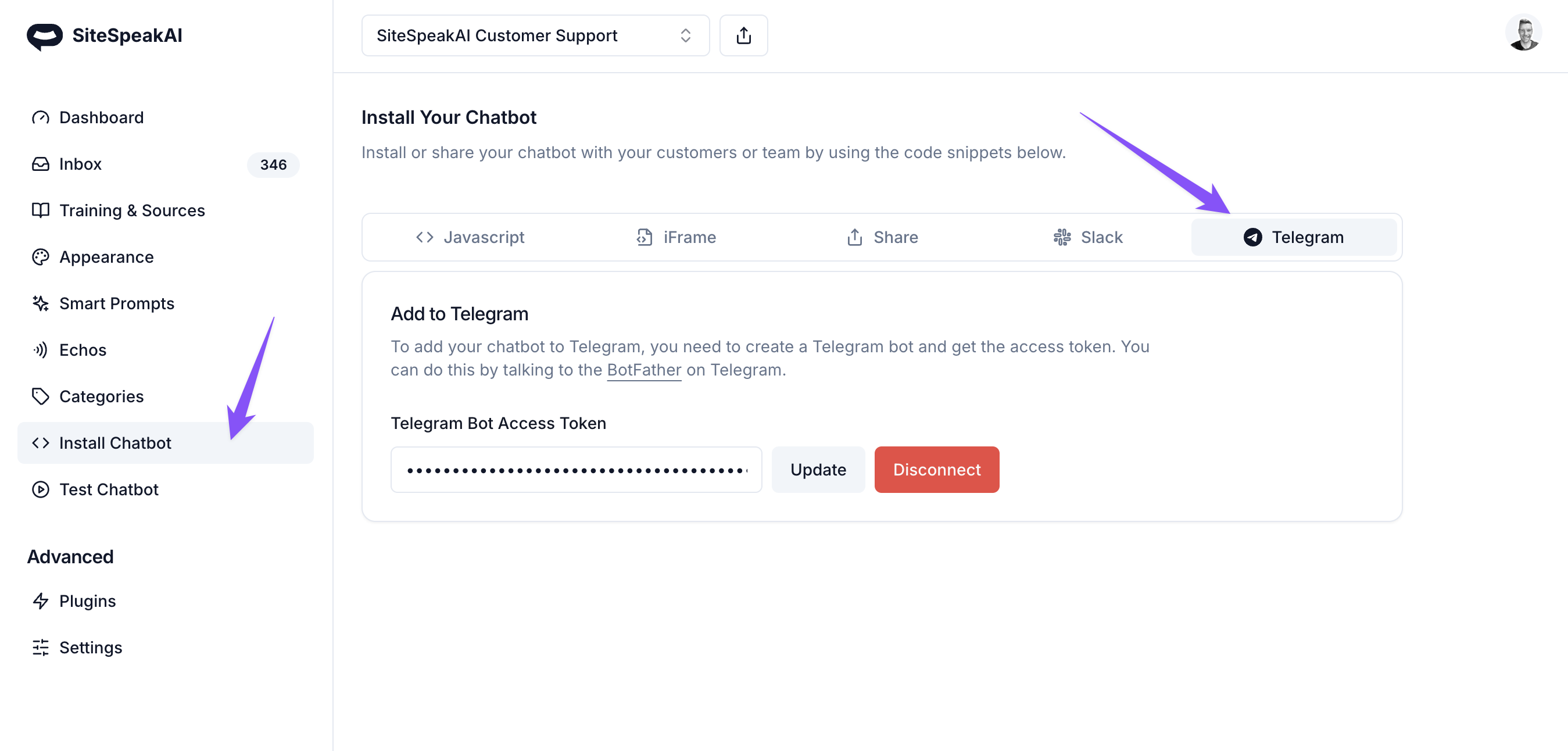Viewport: 1568px width, 751px height.
Task: Focus the Telegram Bot Access Token field
Action: (x=576, y=470)
